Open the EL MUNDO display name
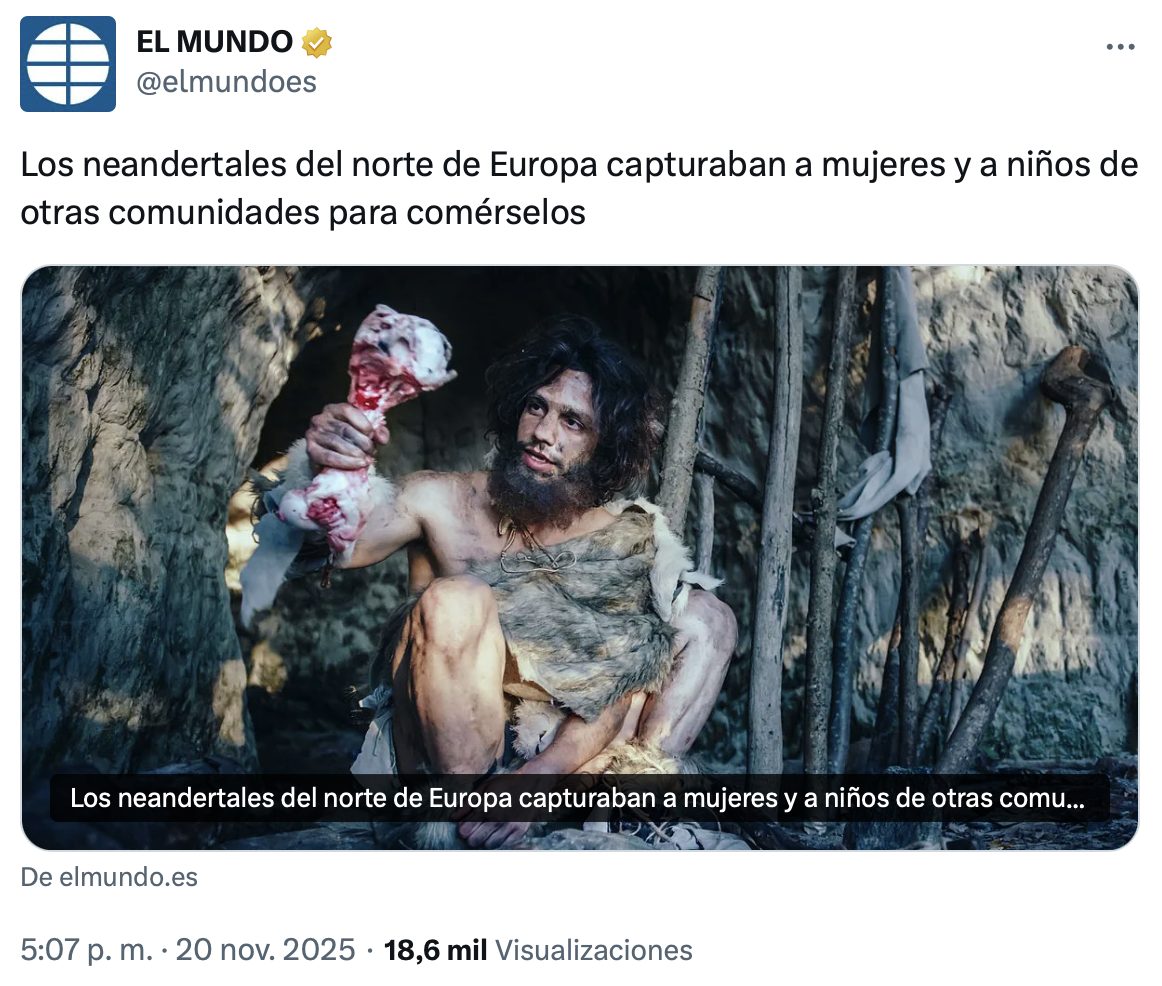Screen dimensions: 1162x986 point(214,42)
